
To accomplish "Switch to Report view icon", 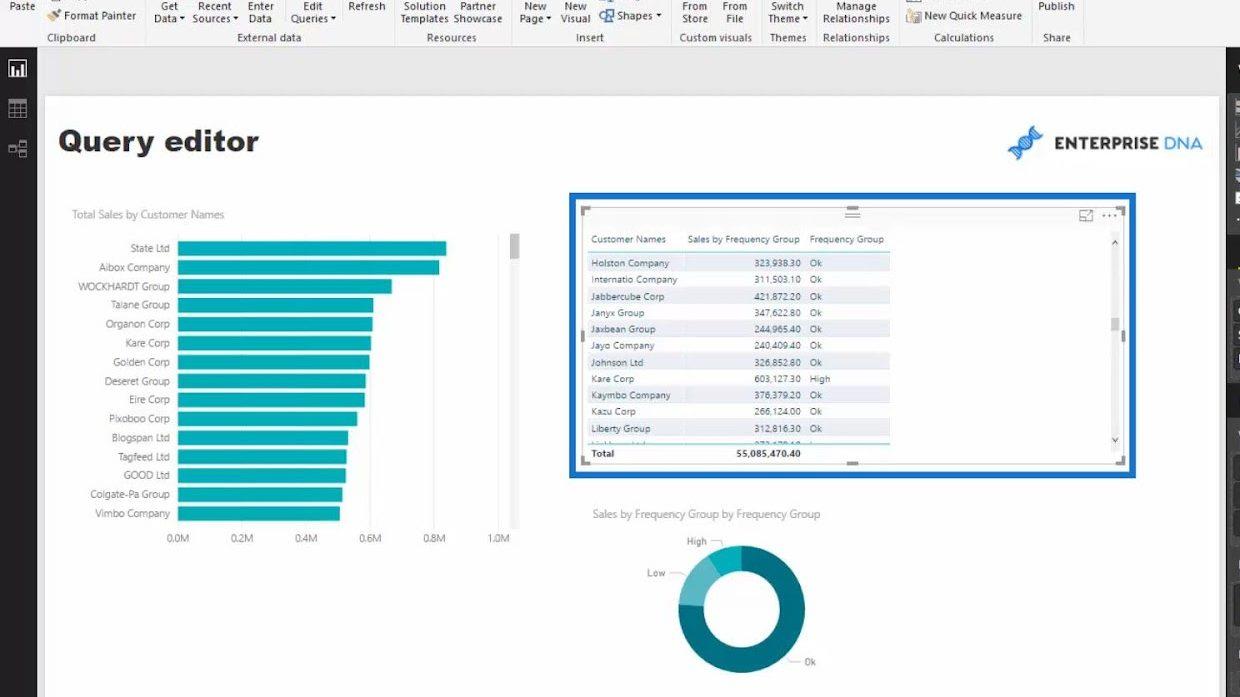I will pyautogui.click(x=18, y=69).
